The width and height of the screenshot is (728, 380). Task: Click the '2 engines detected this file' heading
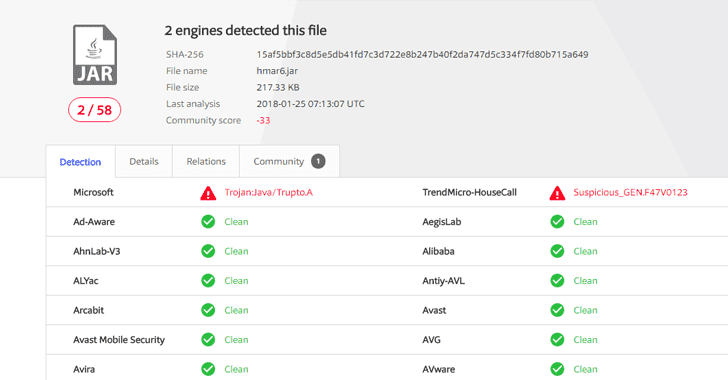(246, 31)
